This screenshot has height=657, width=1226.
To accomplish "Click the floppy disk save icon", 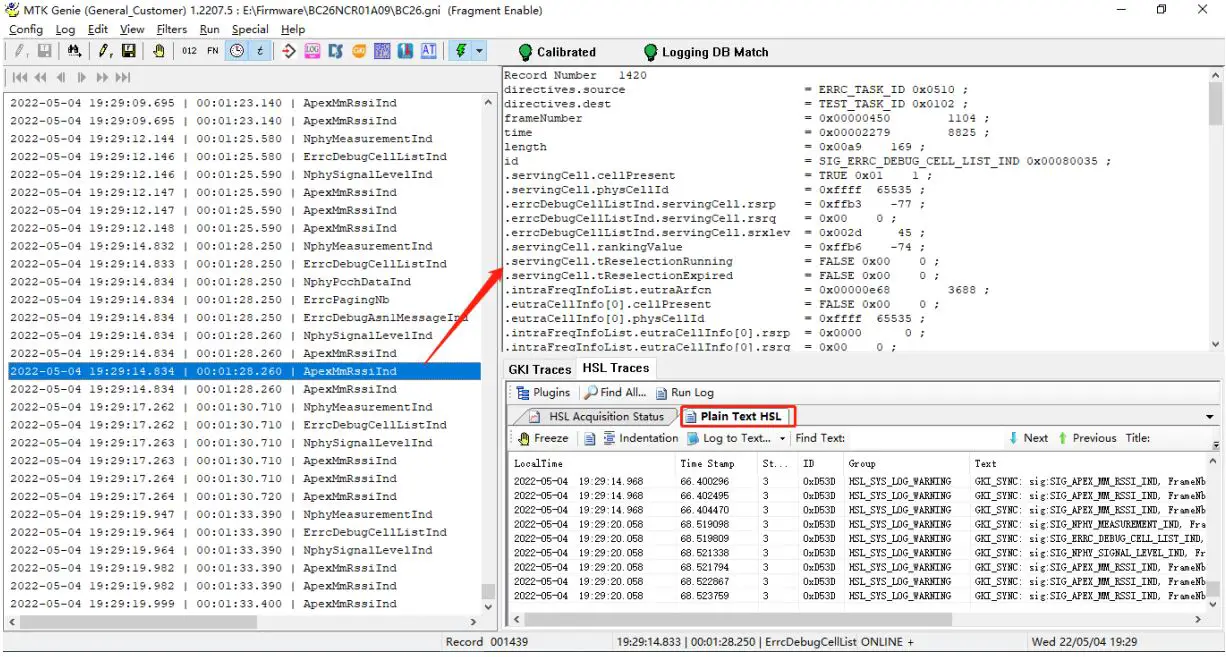I will coord(129,51).
